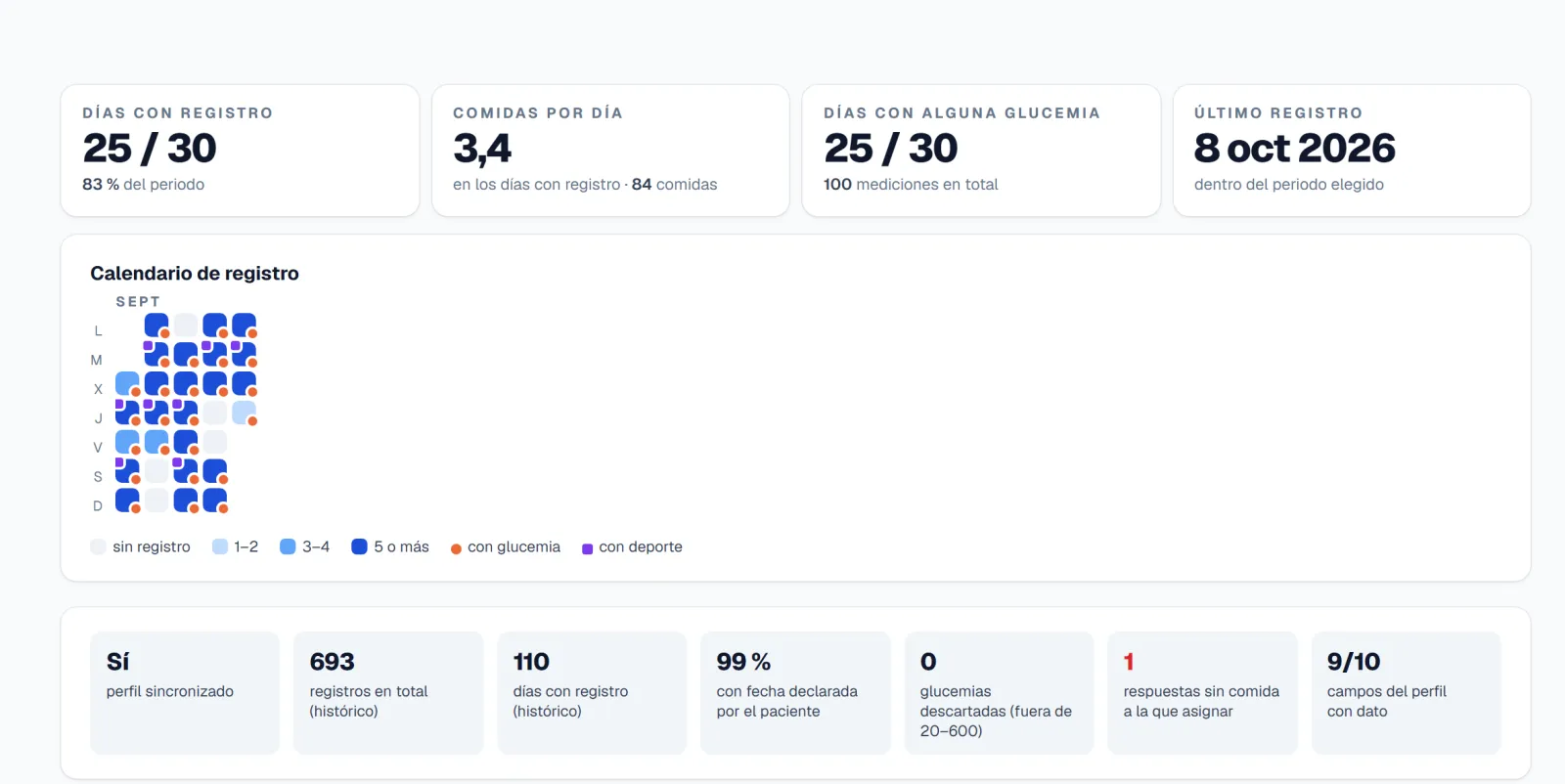The width and height of the screenshot is (1565, 784).
Task: Select the empty no-record day in row J
Action: click(215, 413)
